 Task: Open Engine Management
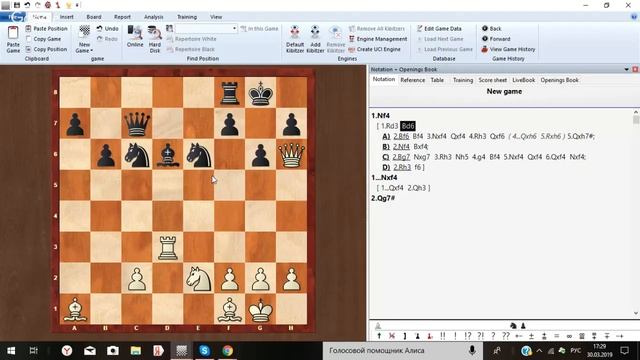pos(378,39)
